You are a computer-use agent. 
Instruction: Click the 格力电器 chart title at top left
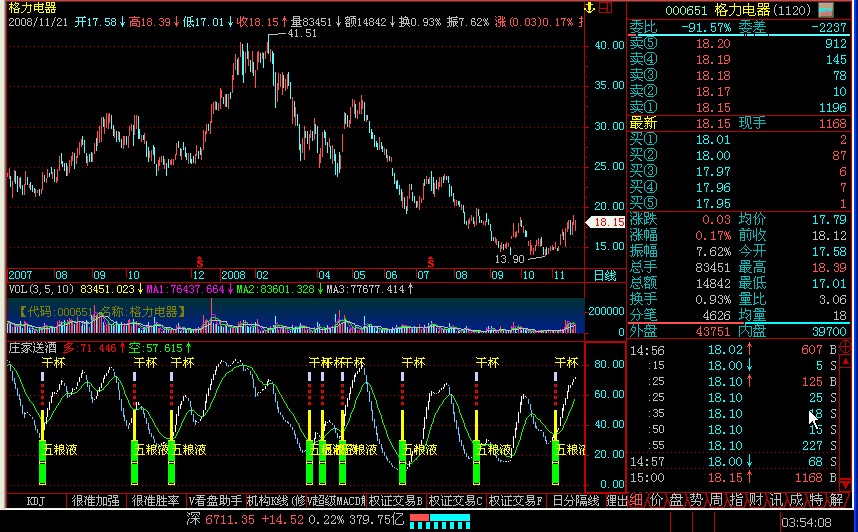32,8
